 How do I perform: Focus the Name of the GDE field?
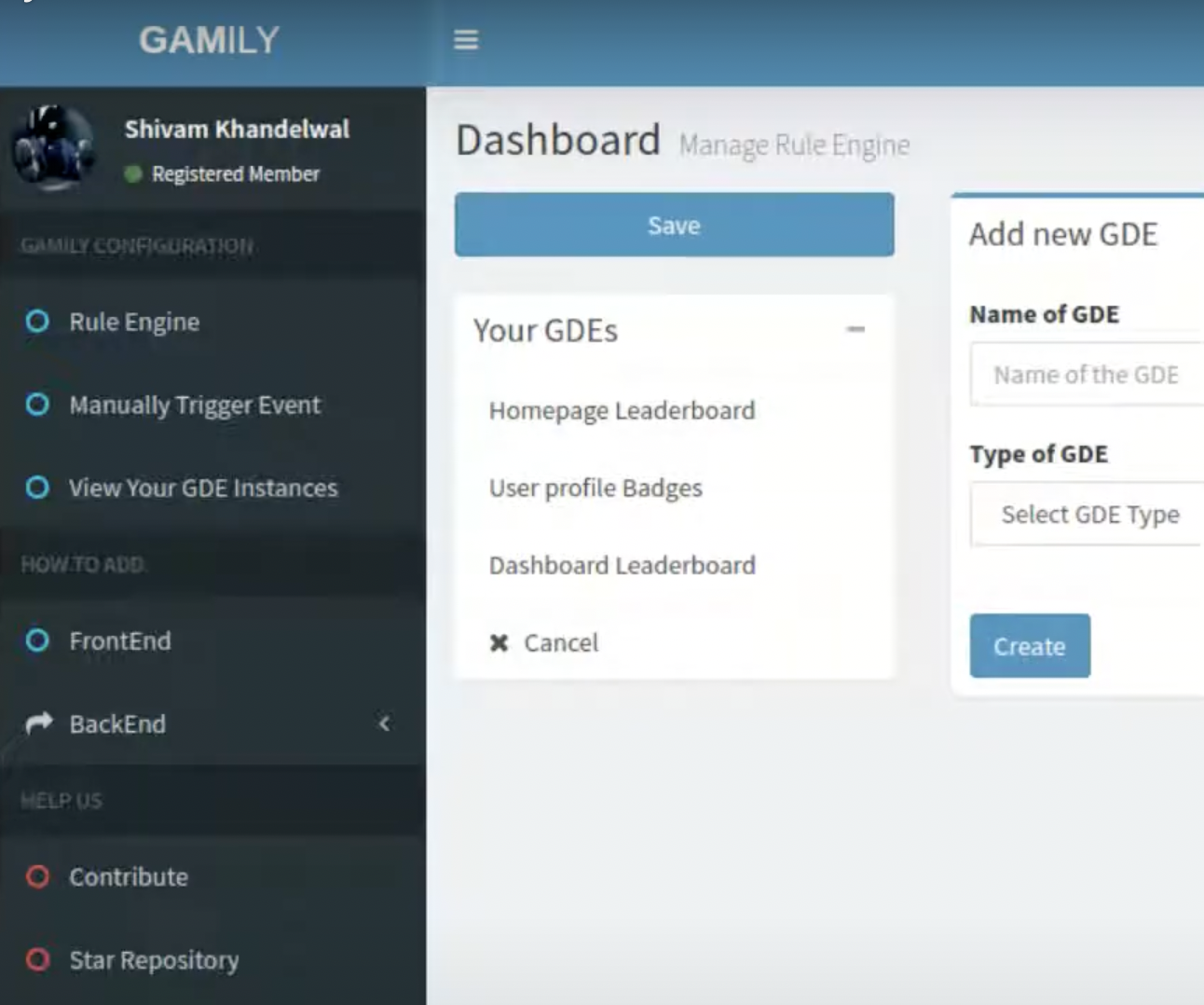1088,375
